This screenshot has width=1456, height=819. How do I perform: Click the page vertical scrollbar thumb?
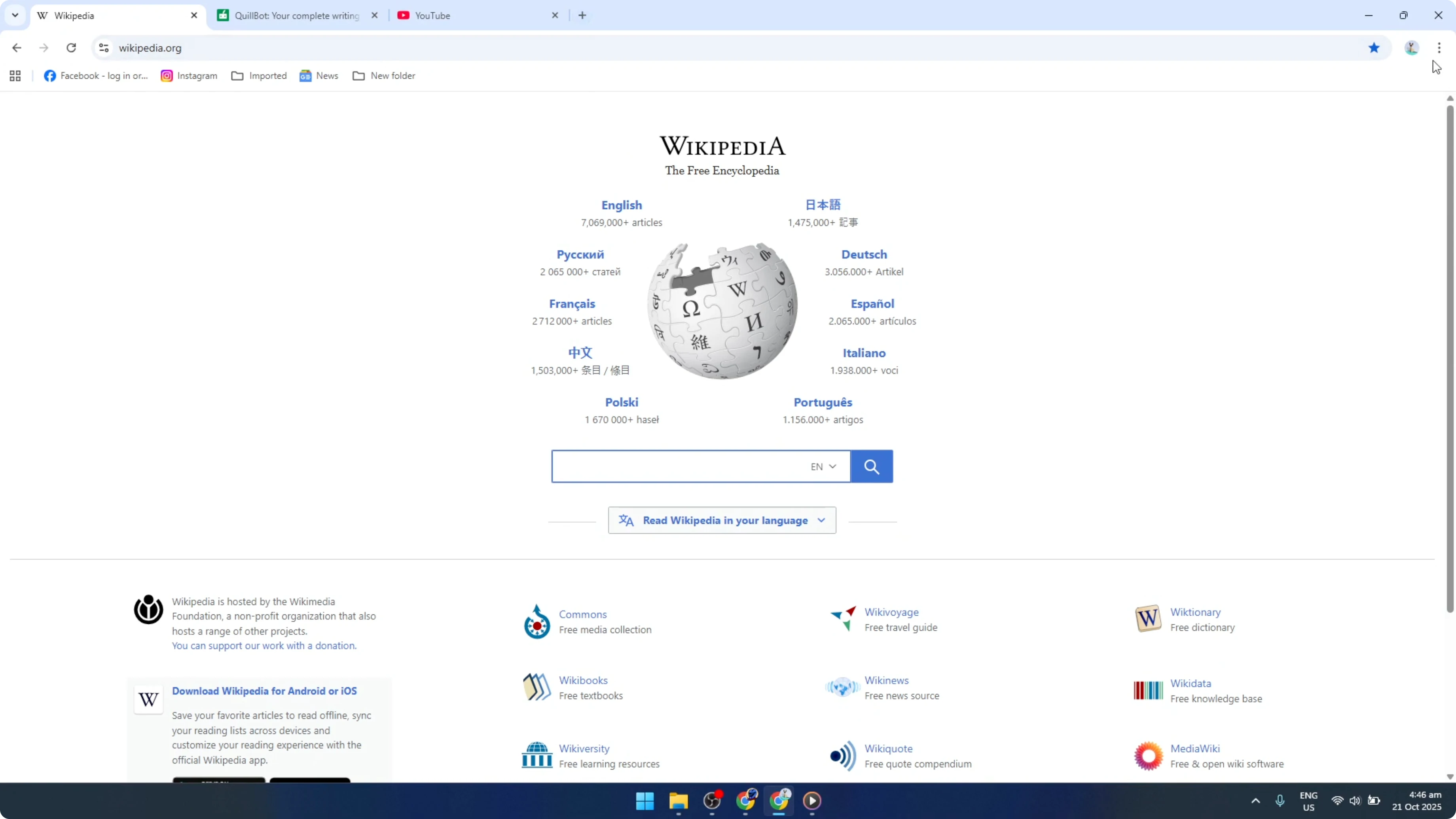[1450, 359]
